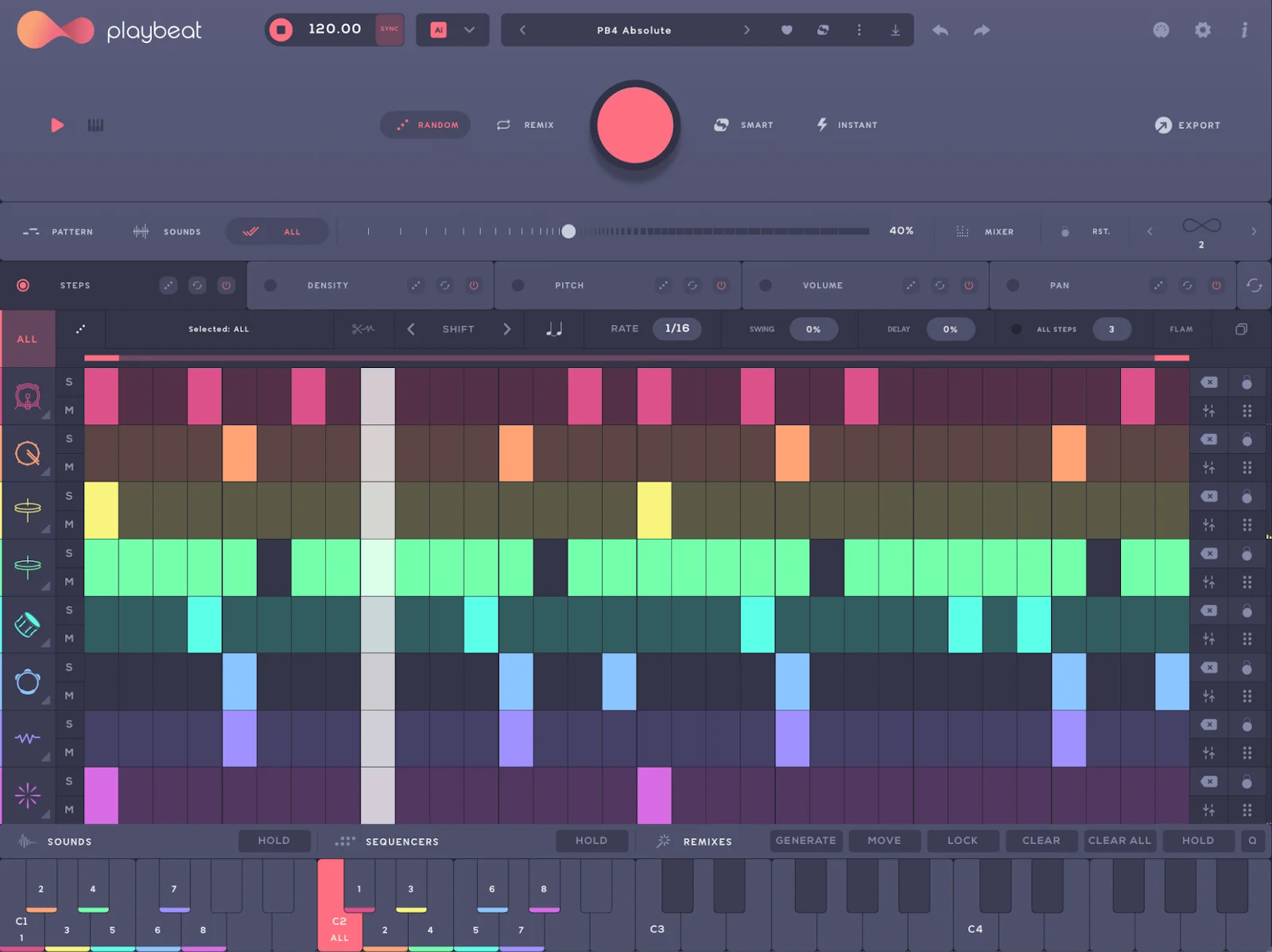Adjust the DELAY 0% value
The height and width of the screenshot is (952, 1272).
tap(950, 329)
